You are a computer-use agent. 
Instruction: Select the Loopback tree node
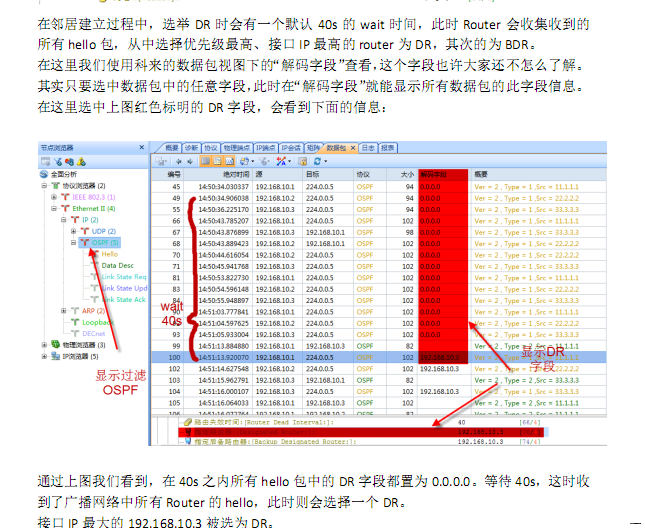[97, 322]
